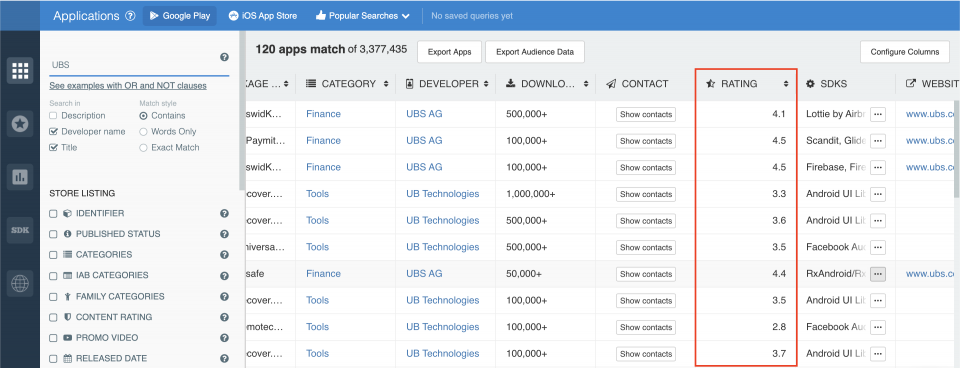The image size is (960, 368).
Task: Click the star icon in RATING header
Action: 710,84
